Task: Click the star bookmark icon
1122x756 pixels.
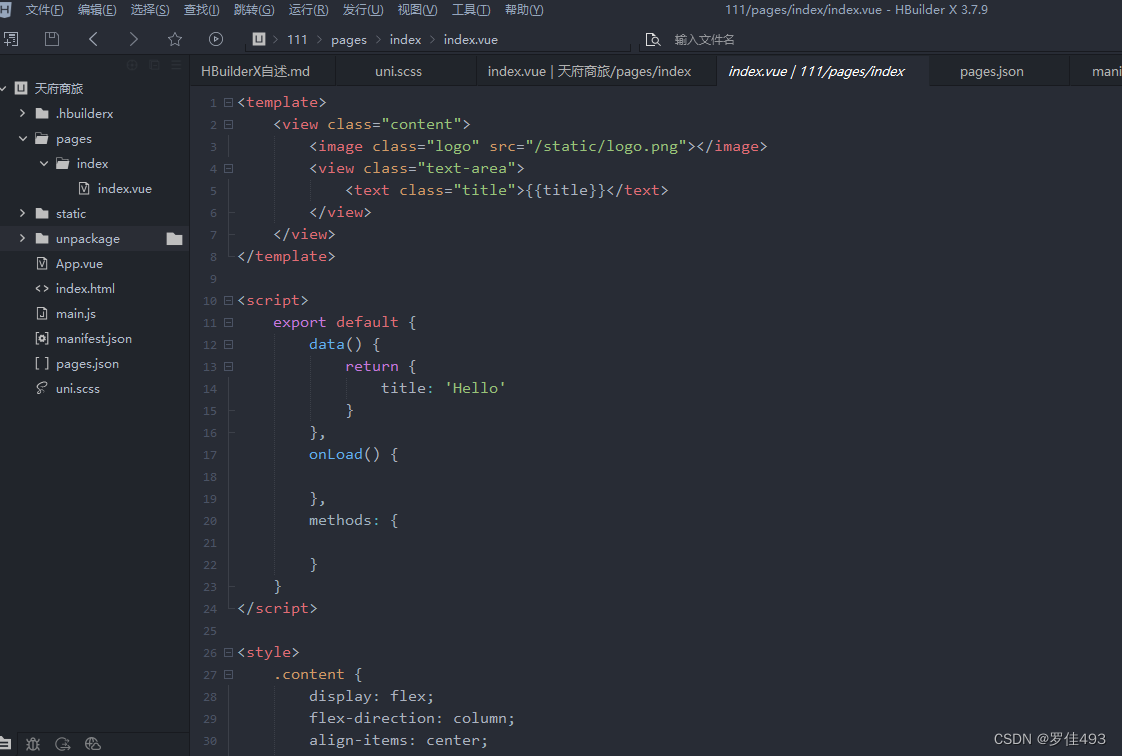Action: pos(175,39)
